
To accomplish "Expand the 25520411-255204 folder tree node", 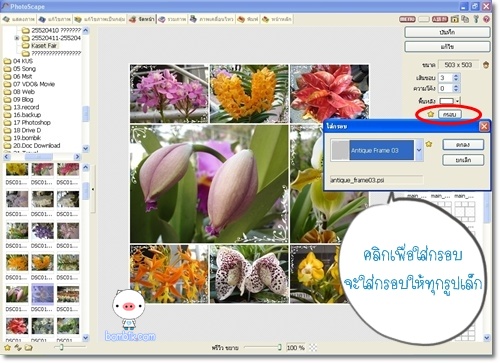I will coord(17,38).
